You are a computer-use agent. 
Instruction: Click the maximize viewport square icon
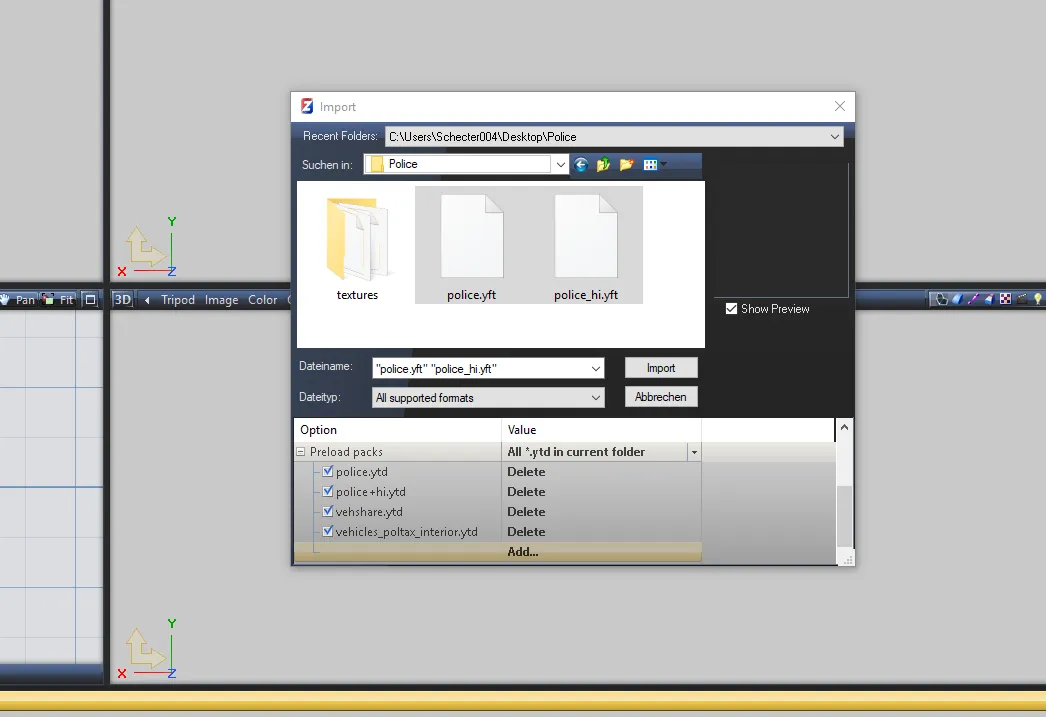point(90,300)
